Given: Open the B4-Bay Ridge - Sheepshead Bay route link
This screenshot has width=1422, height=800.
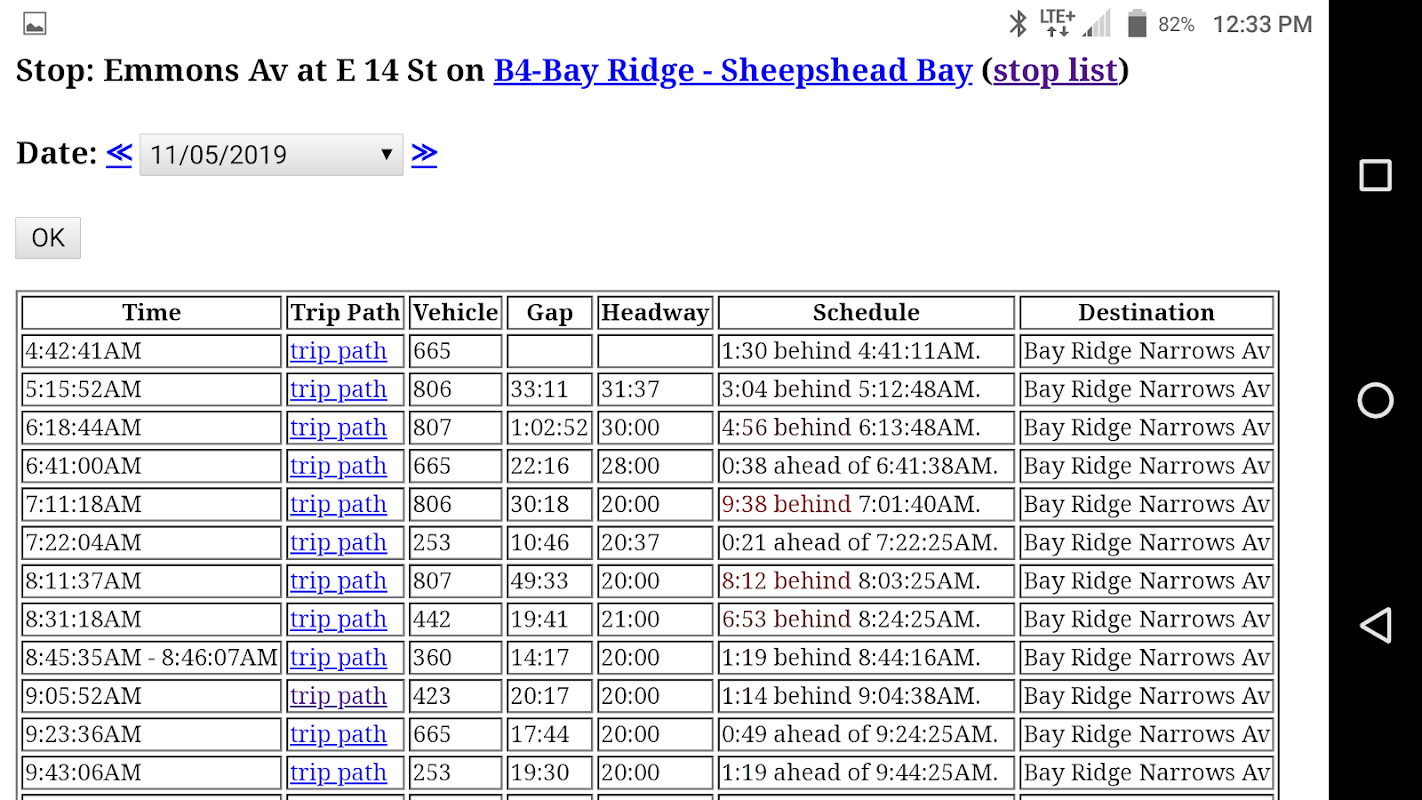Looking at the screenshot, I should pyautogui.click(x=733, y=70).
